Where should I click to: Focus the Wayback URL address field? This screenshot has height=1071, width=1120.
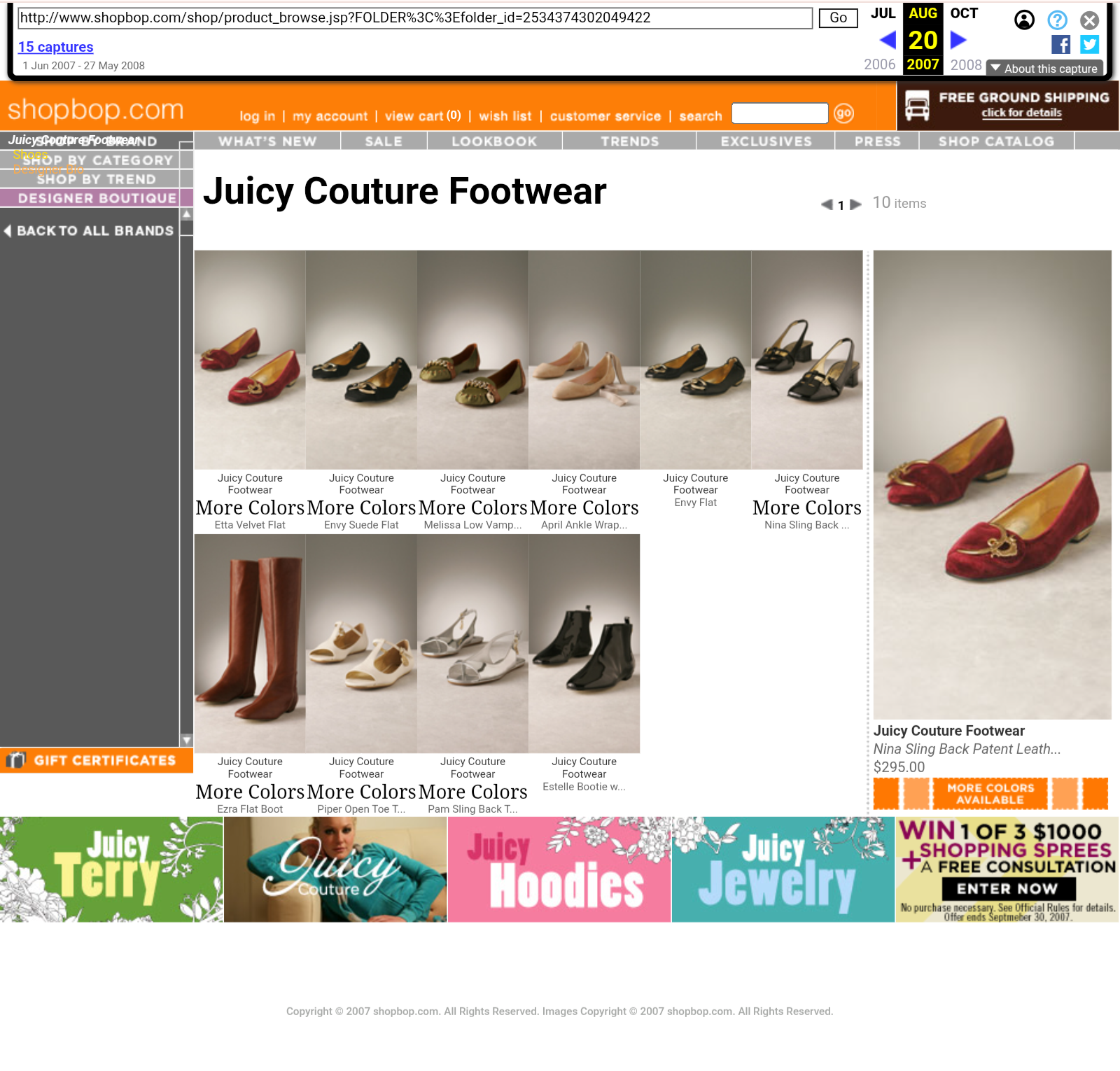pos(414,17)
